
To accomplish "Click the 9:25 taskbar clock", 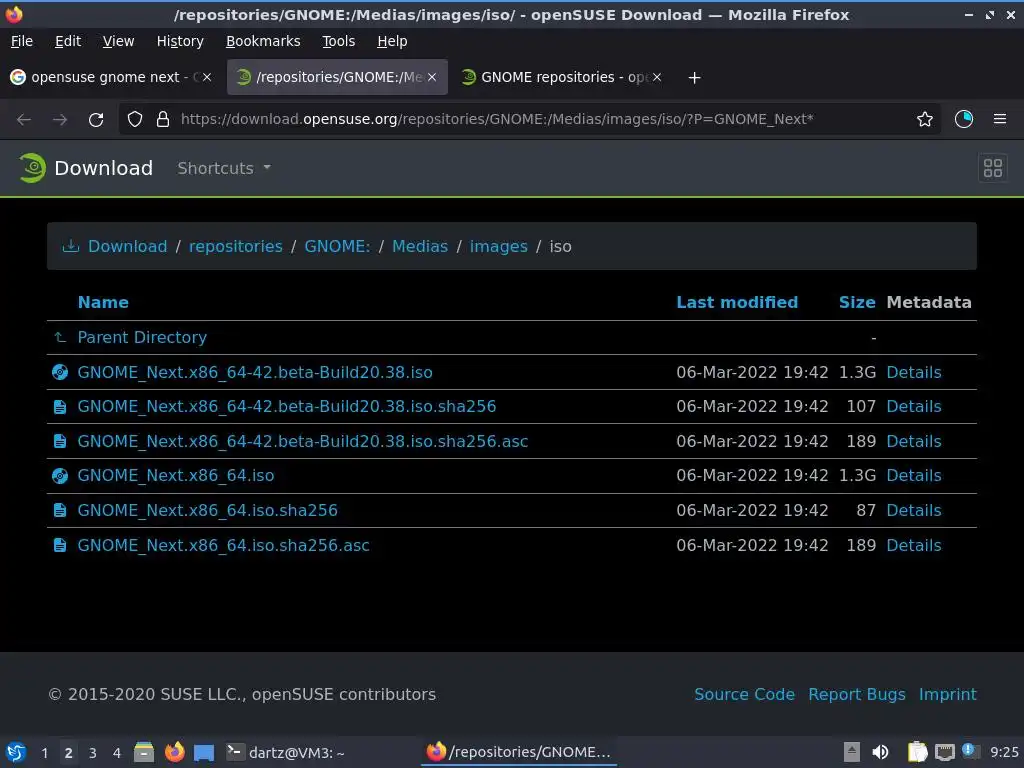I will (x=1004, y=753).
